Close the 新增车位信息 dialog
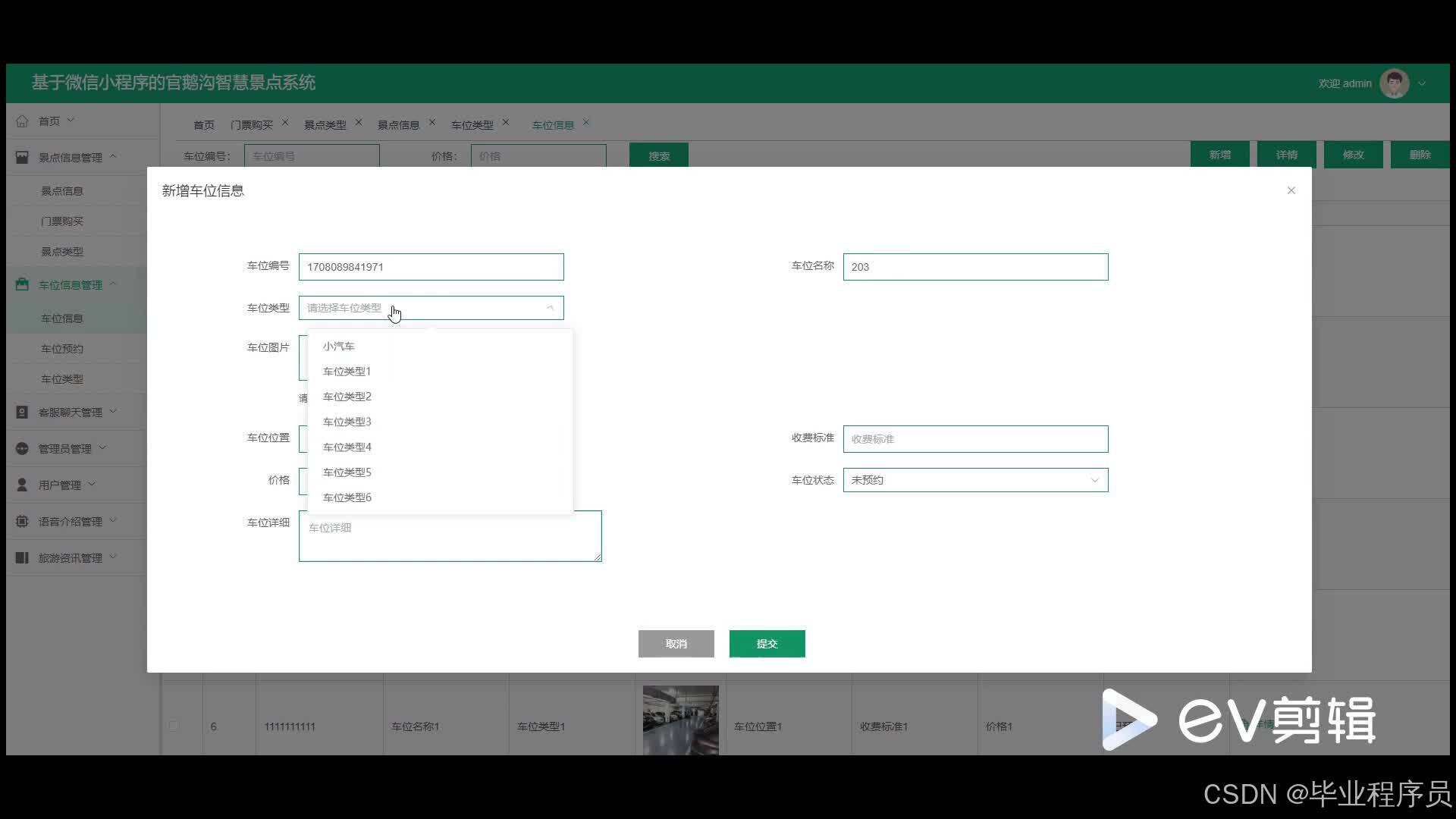Image resolution: width=1456 pixels, height=819 pixels. click(1291, 190)
